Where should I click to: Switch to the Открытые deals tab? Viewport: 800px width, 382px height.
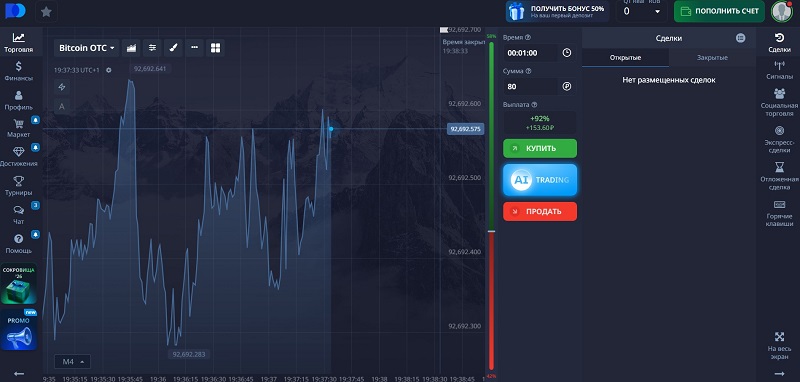625,58
